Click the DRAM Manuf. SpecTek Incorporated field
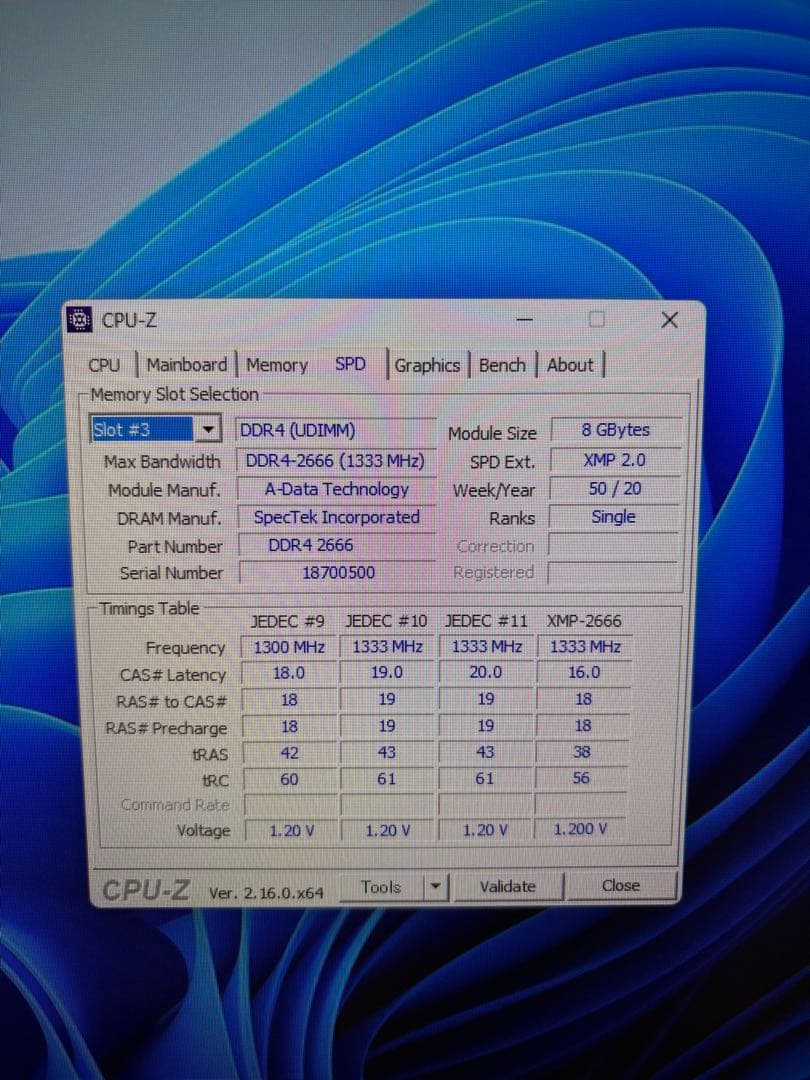The height and width of the screenshot is (1080, 810). [337, 517]
